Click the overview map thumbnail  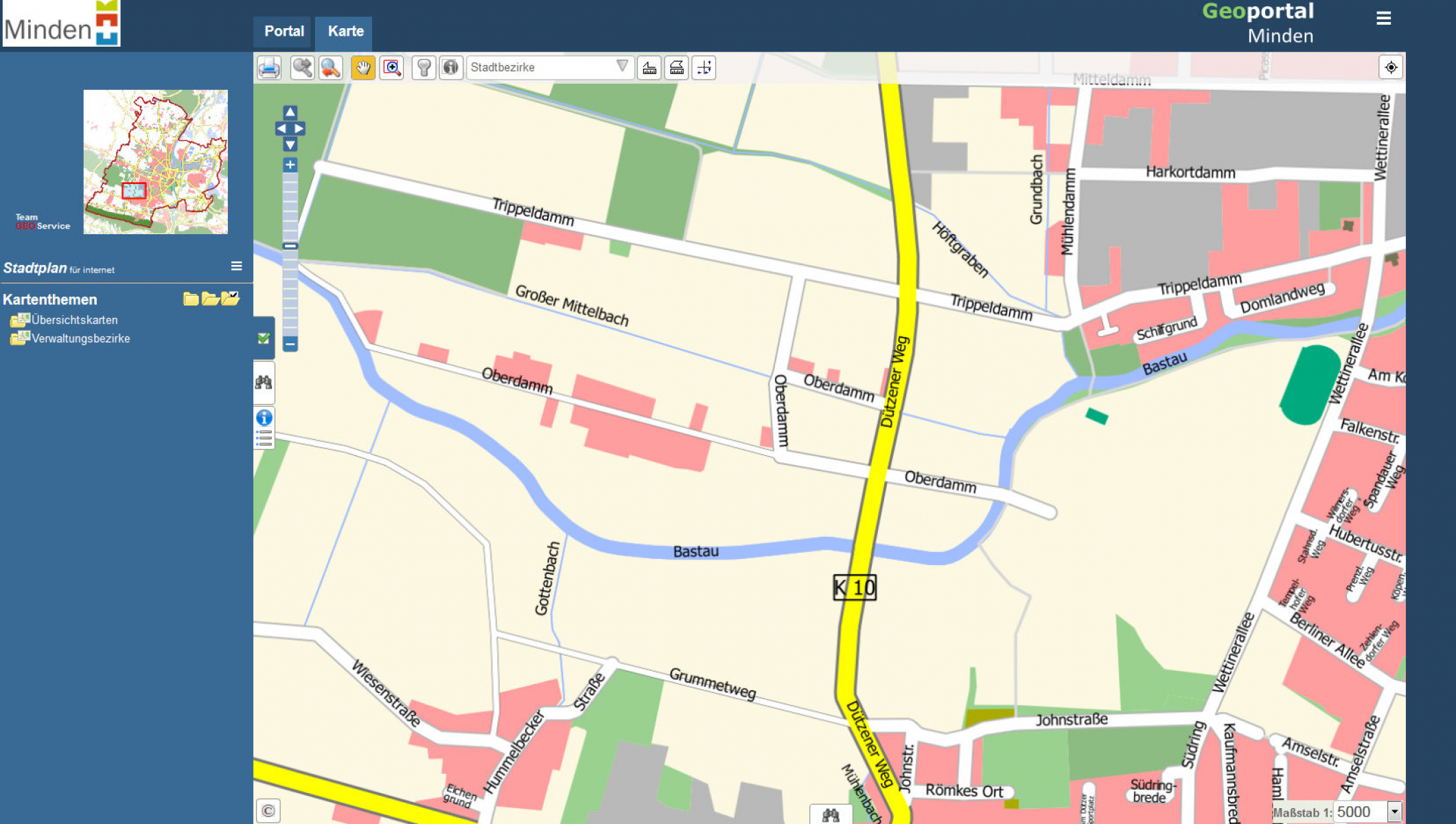point(155,162)
